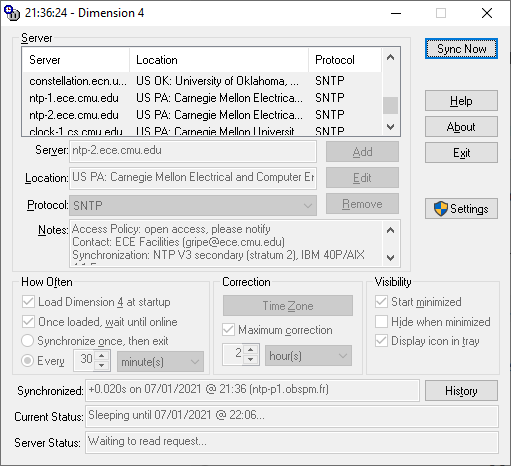Click the Sync Now button
511x466 pixels.
click(461, 49)
